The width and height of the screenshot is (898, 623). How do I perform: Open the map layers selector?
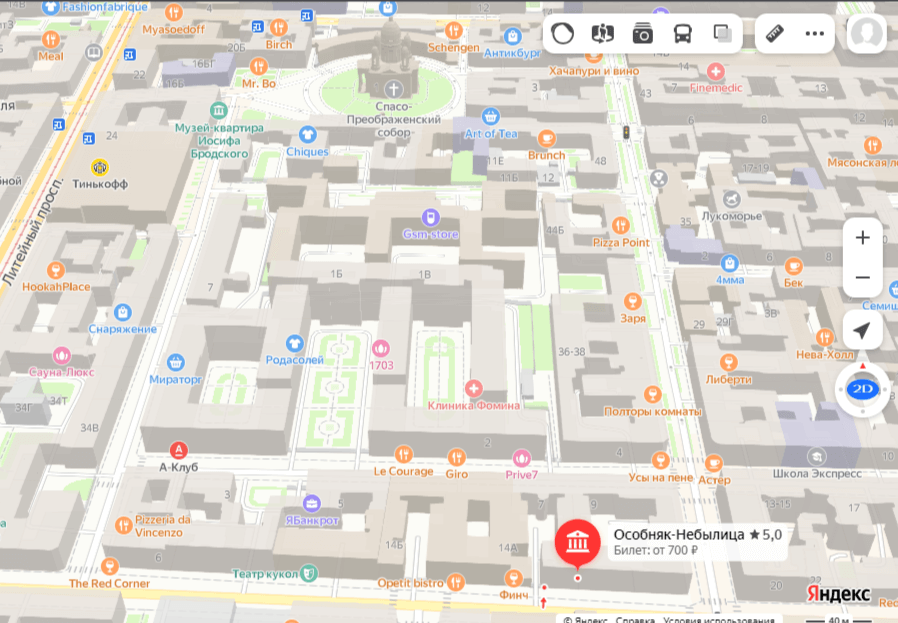[722, 34]
